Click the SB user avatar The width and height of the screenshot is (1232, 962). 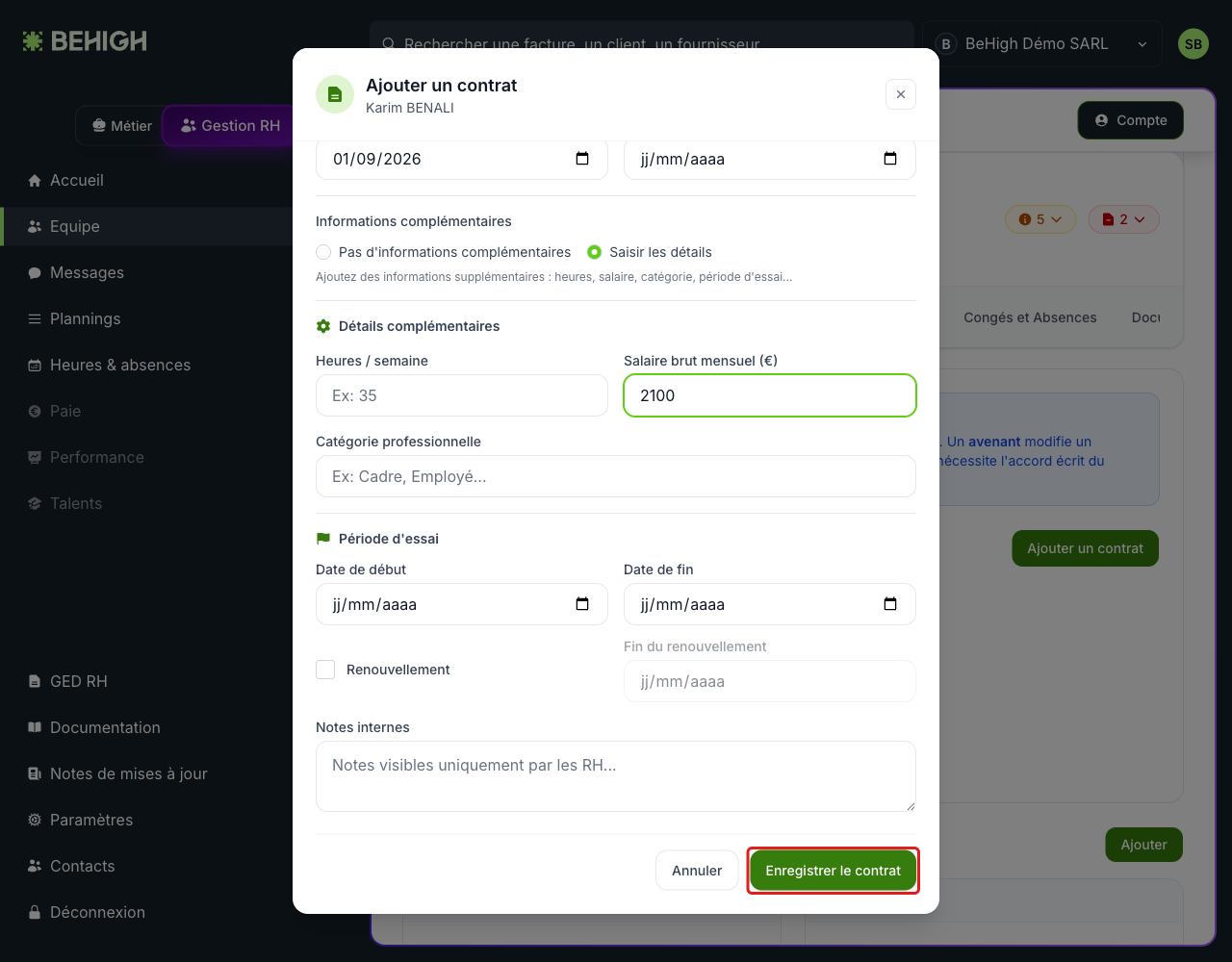1193,44
